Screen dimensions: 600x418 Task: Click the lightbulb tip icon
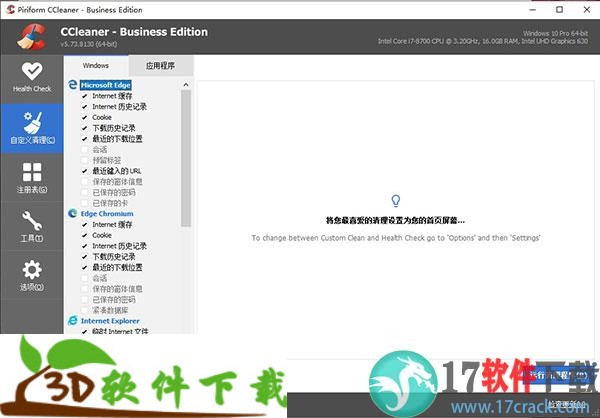396,200
